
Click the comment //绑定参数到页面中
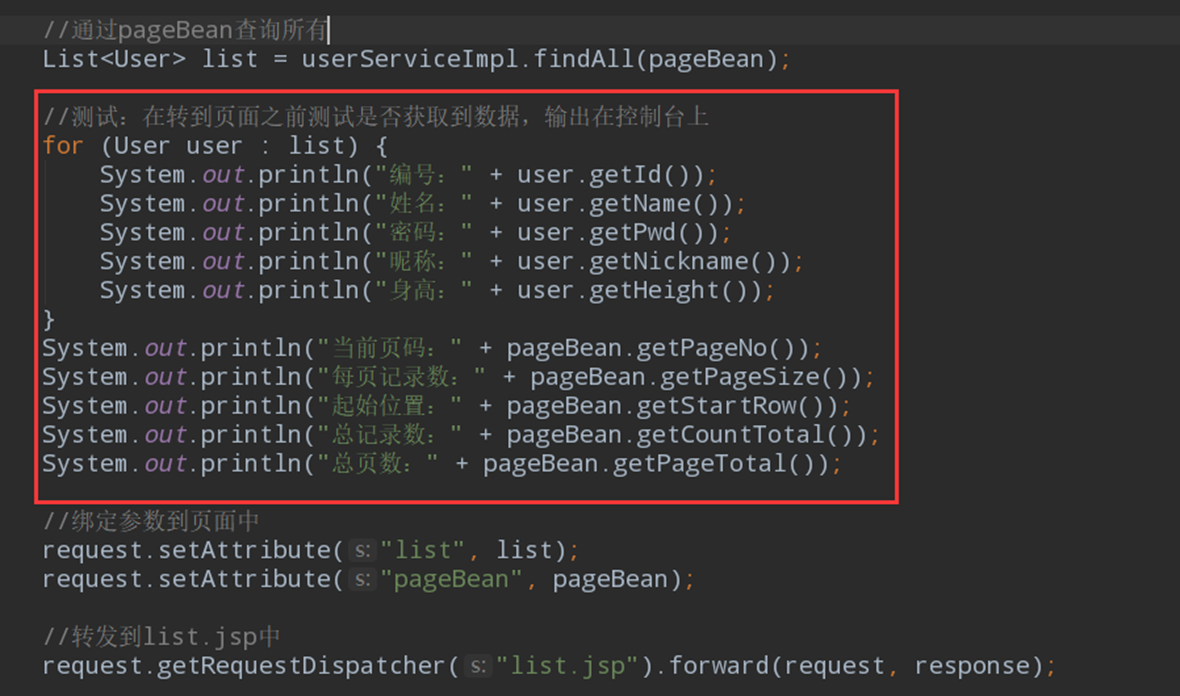pyautogui.click(x=148, y=520)
